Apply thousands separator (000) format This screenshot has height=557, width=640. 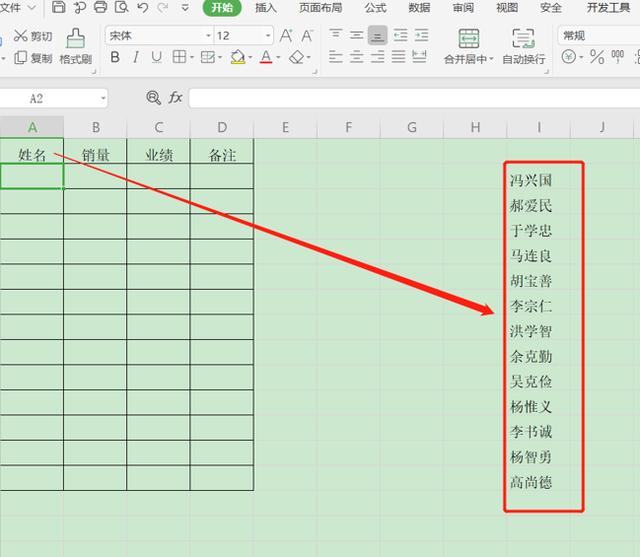617,57
